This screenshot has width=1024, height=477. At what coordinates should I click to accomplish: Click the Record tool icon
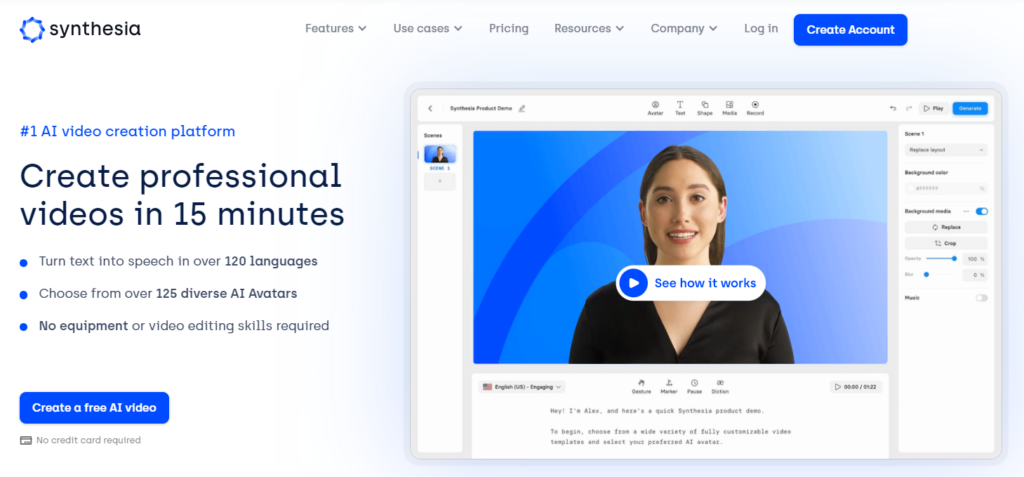(x=755, y=105)
